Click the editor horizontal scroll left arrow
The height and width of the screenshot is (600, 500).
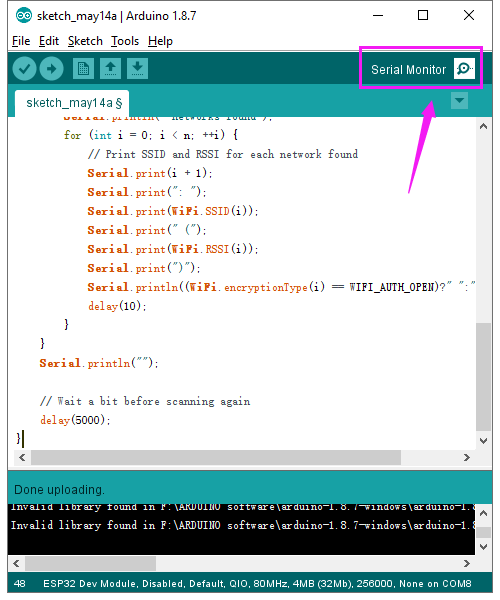click(22, 458)
